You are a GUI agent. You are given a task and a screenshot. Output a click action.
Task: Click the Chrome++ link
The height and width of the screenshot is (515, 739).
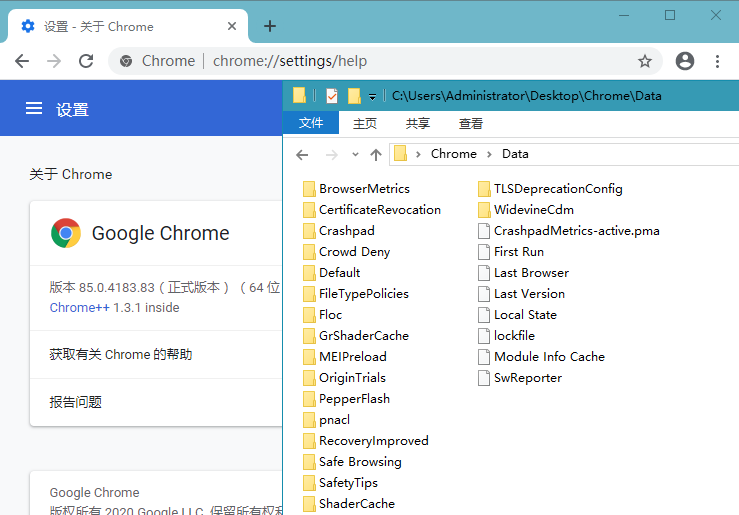pos(80,308)
